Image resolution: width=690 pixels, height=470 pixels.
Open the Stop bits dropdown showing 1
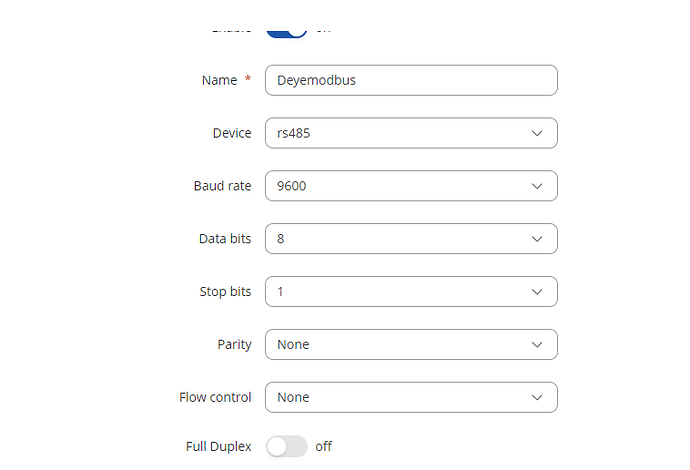(411, 291)
